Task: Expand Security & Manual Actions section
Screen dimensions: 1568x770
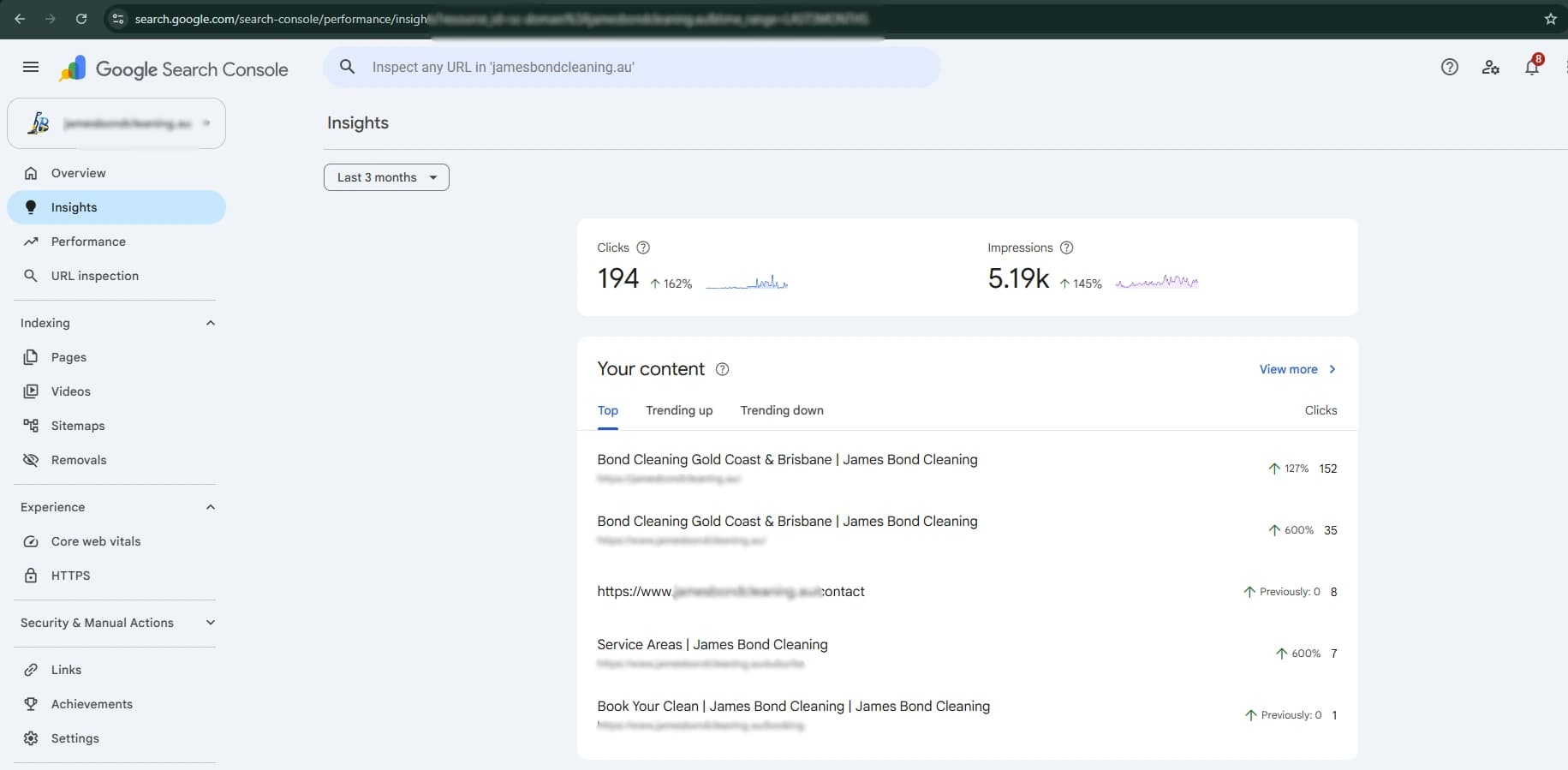Action: coord(211,623)
